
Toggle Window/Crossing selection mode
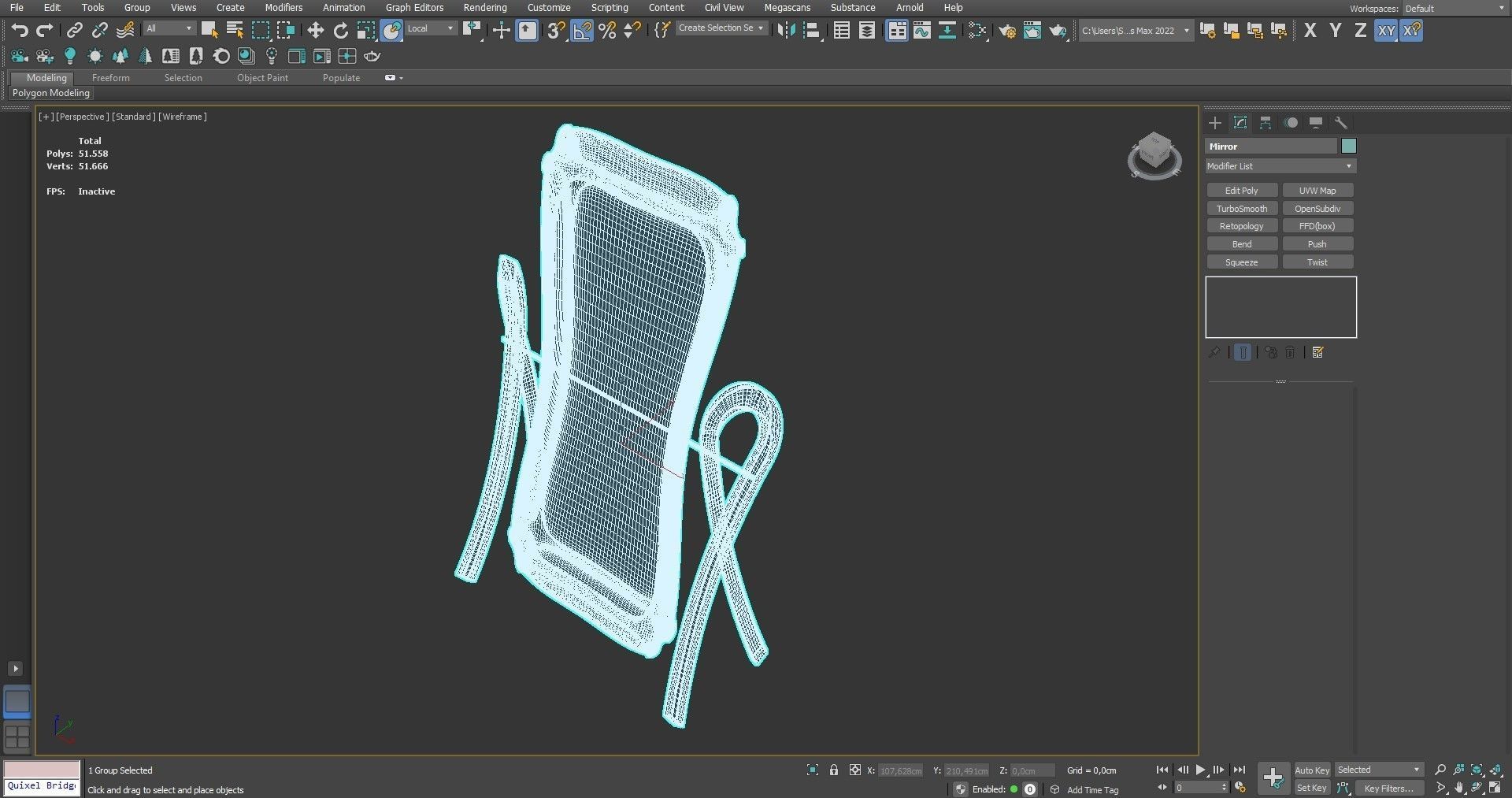(x=286, y=31)
